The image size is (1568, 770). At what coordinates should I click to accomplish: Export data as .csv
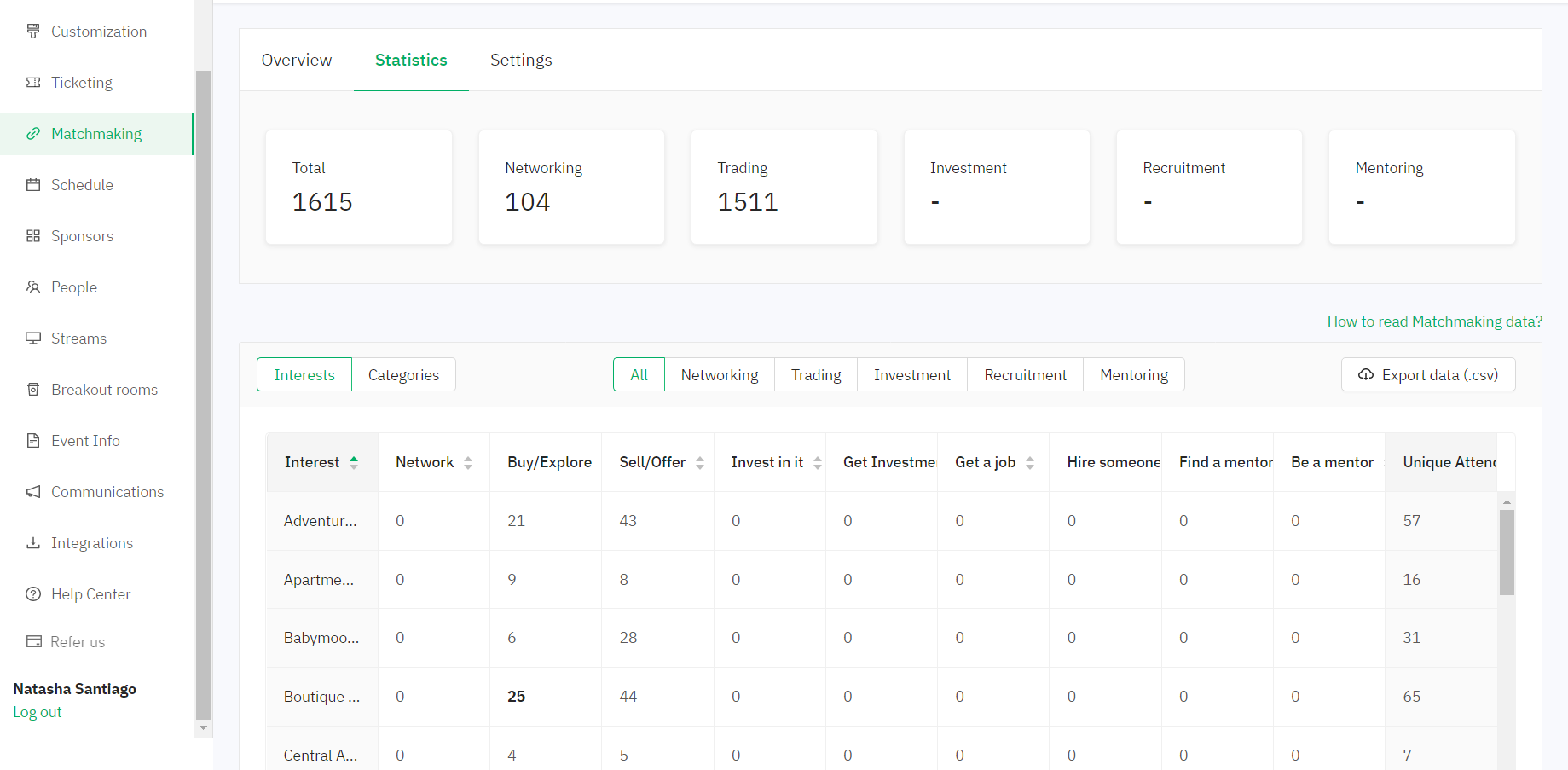pyautogui.click(x=1428, y=375)
